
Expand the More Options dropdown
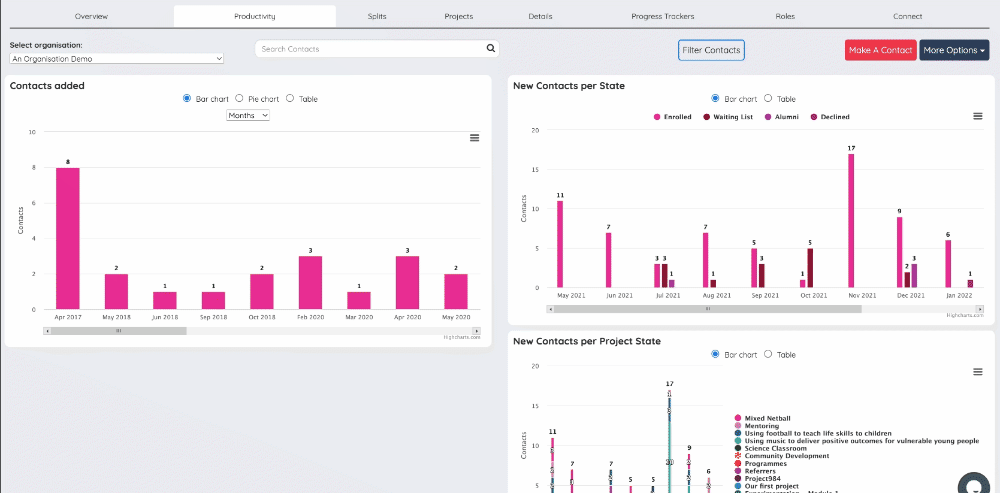point(953,50)
